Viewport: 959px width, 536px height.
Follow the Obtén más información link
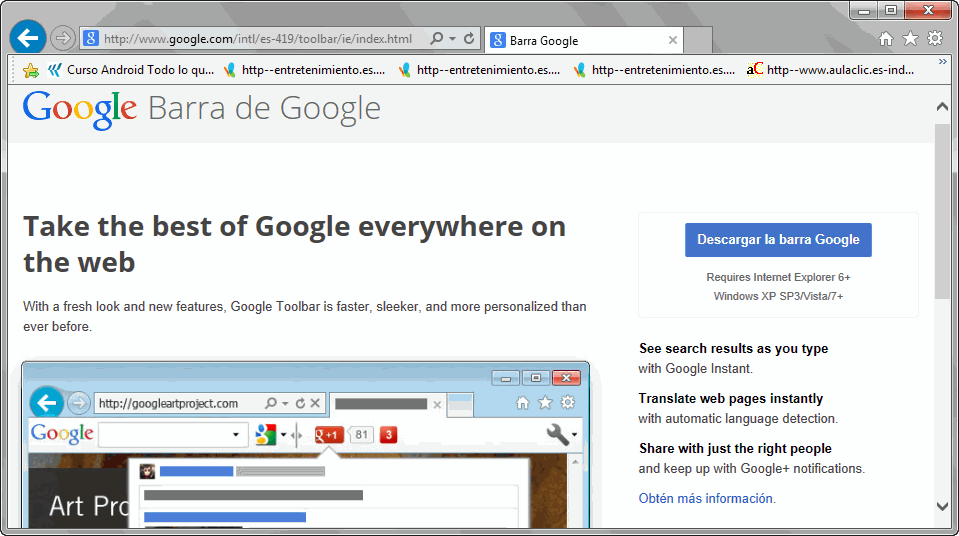[x=706, y=499]
